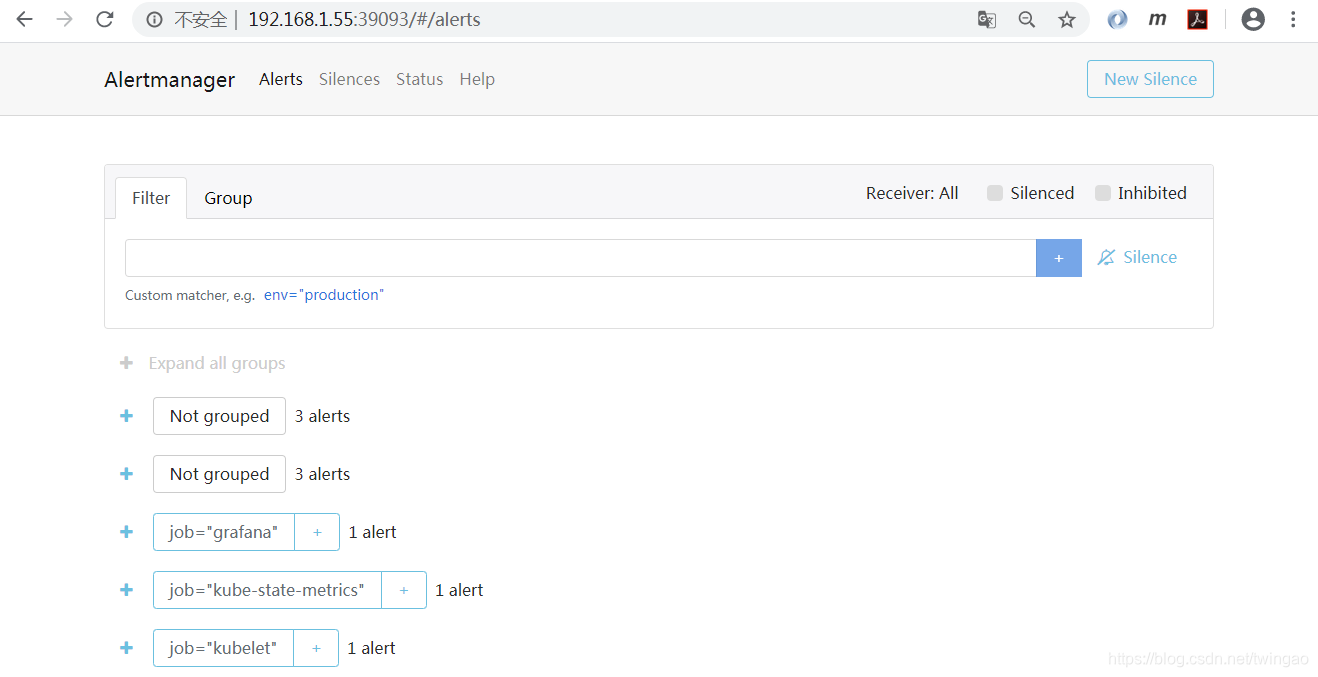The width and height of the screenshot is (1318, 677).
Task: Open the Alerts nav item
Action: [281, 79]
